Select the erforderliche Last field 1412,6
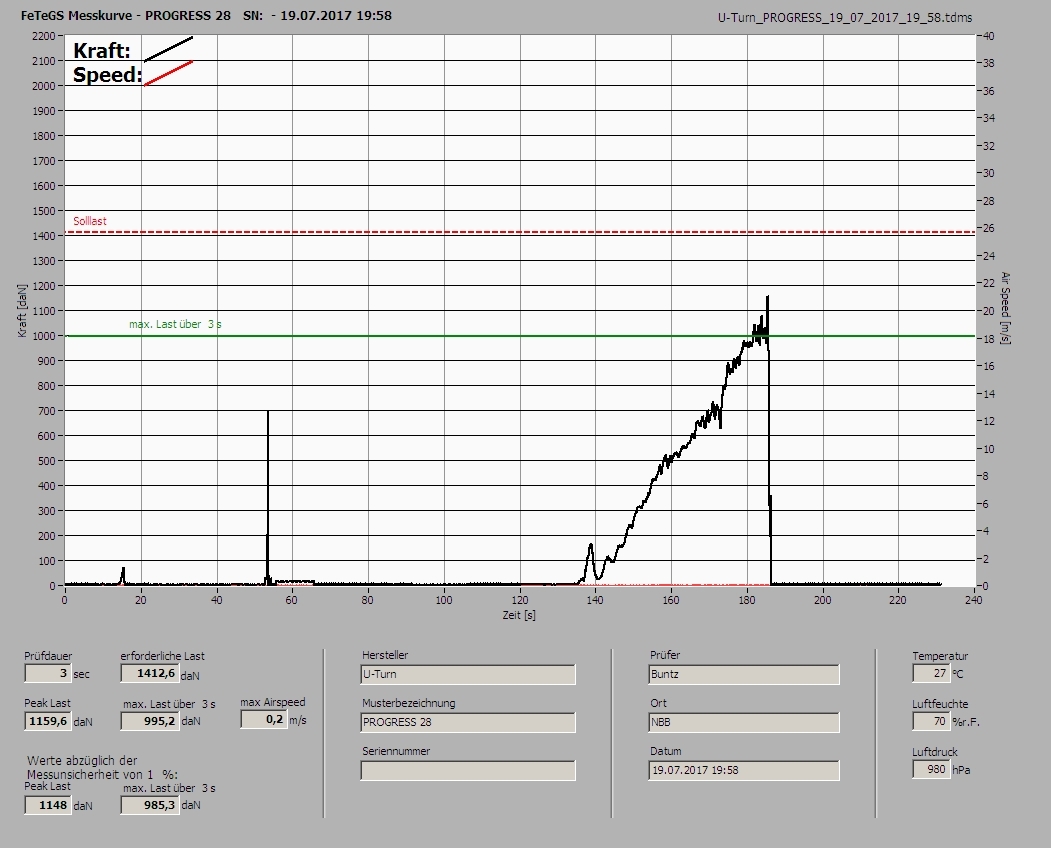Viewport: 1051px width, 848px height. (149, 673)
